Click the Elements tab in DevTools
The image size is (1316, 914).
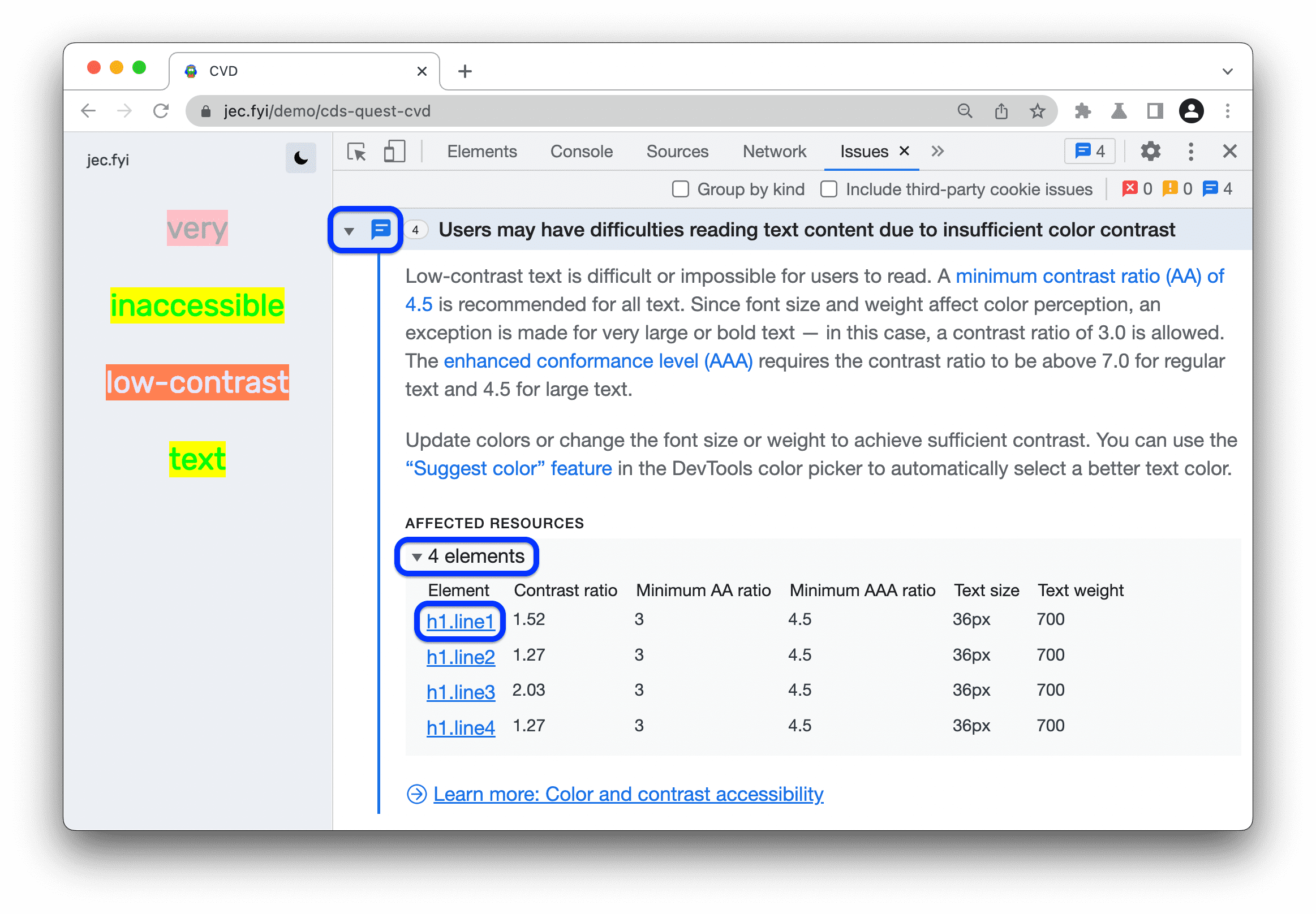tap(481, 151)
